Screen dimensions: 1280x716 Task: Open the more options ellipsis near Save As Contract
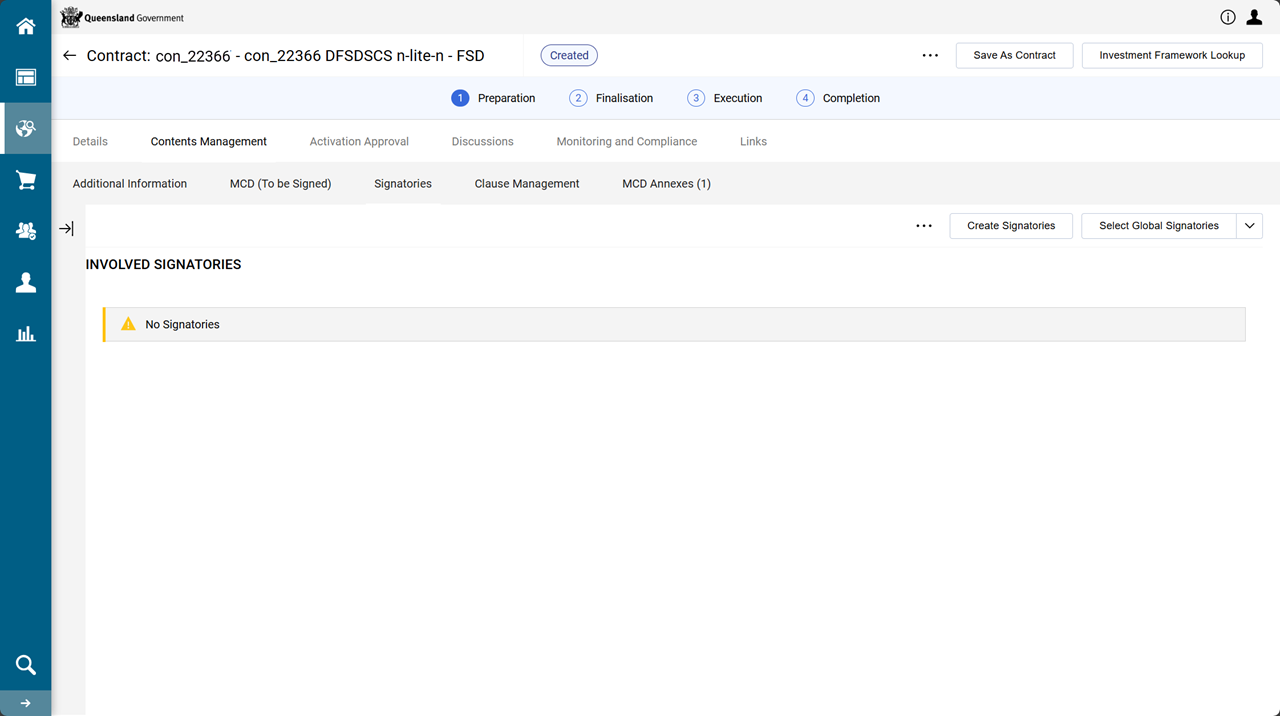pos(930,56)
